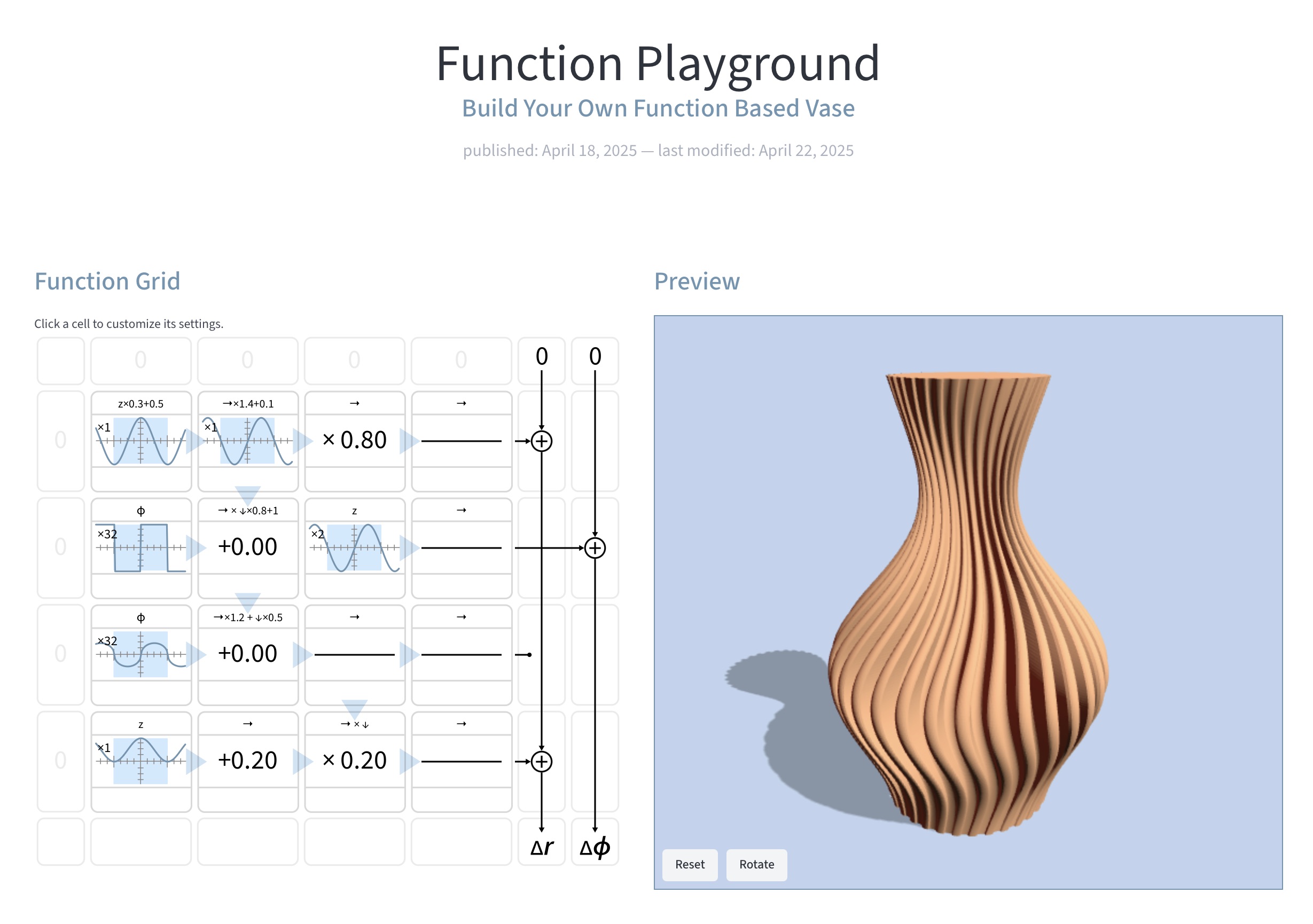Open the →×1.4+0.1 sine wave cell

(x=248, y=441)
